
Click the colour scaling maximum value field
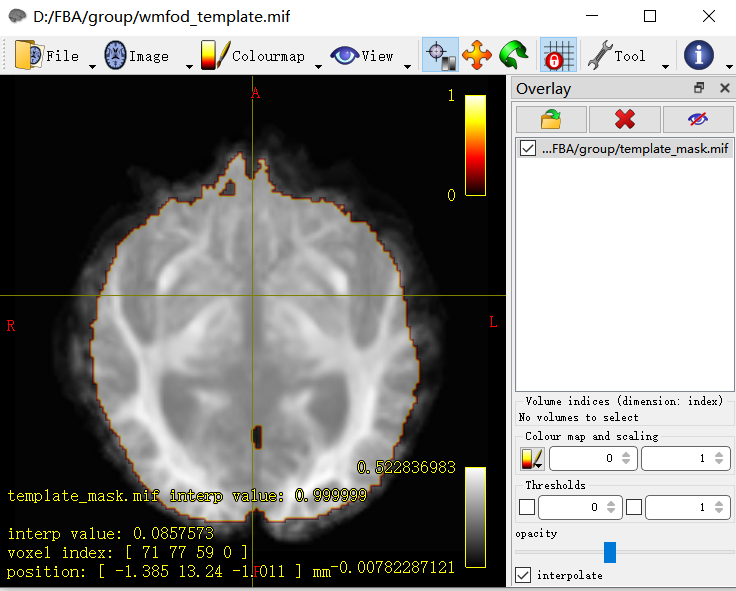click(680, 458)
